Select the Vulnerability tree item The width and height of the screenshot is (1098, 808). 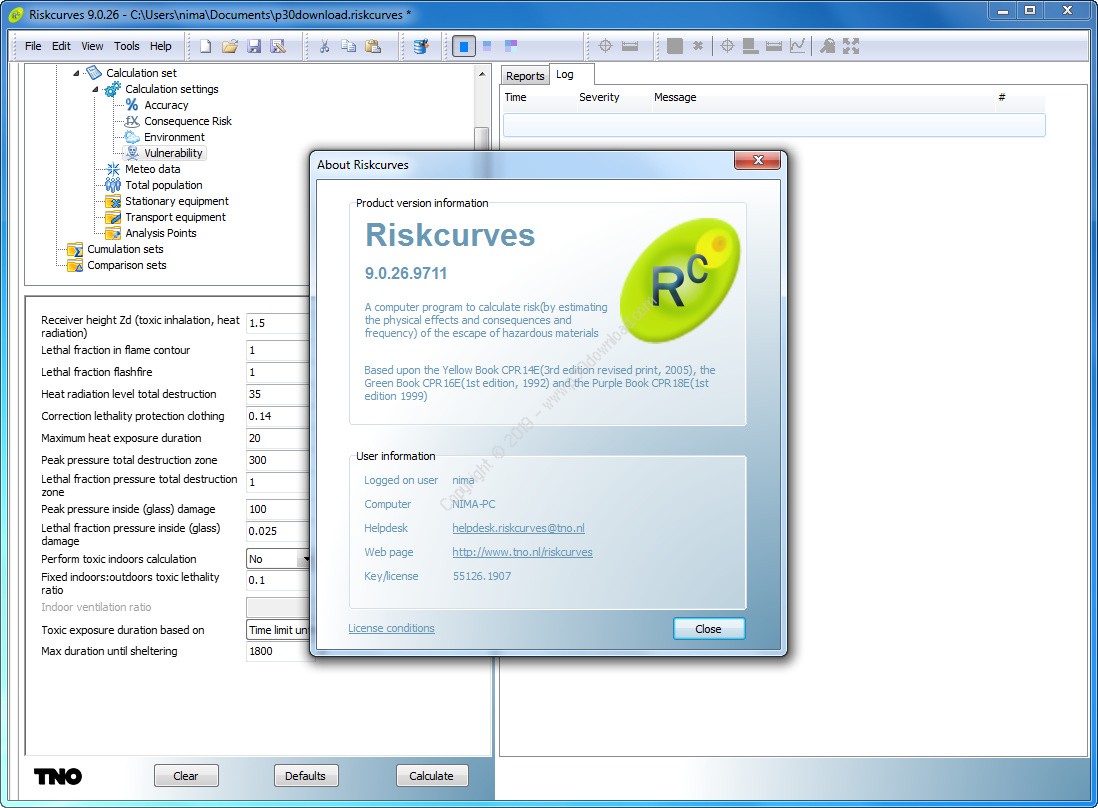coord(173,153)
